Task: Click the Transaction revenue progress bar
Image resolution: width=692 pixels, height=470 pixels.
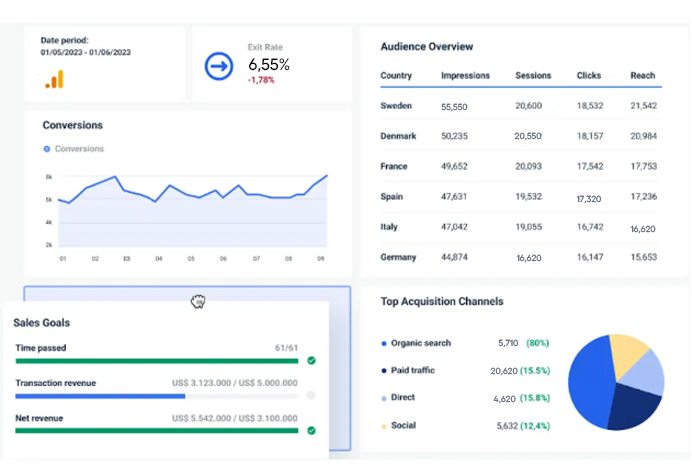Action: coord(157,395)
